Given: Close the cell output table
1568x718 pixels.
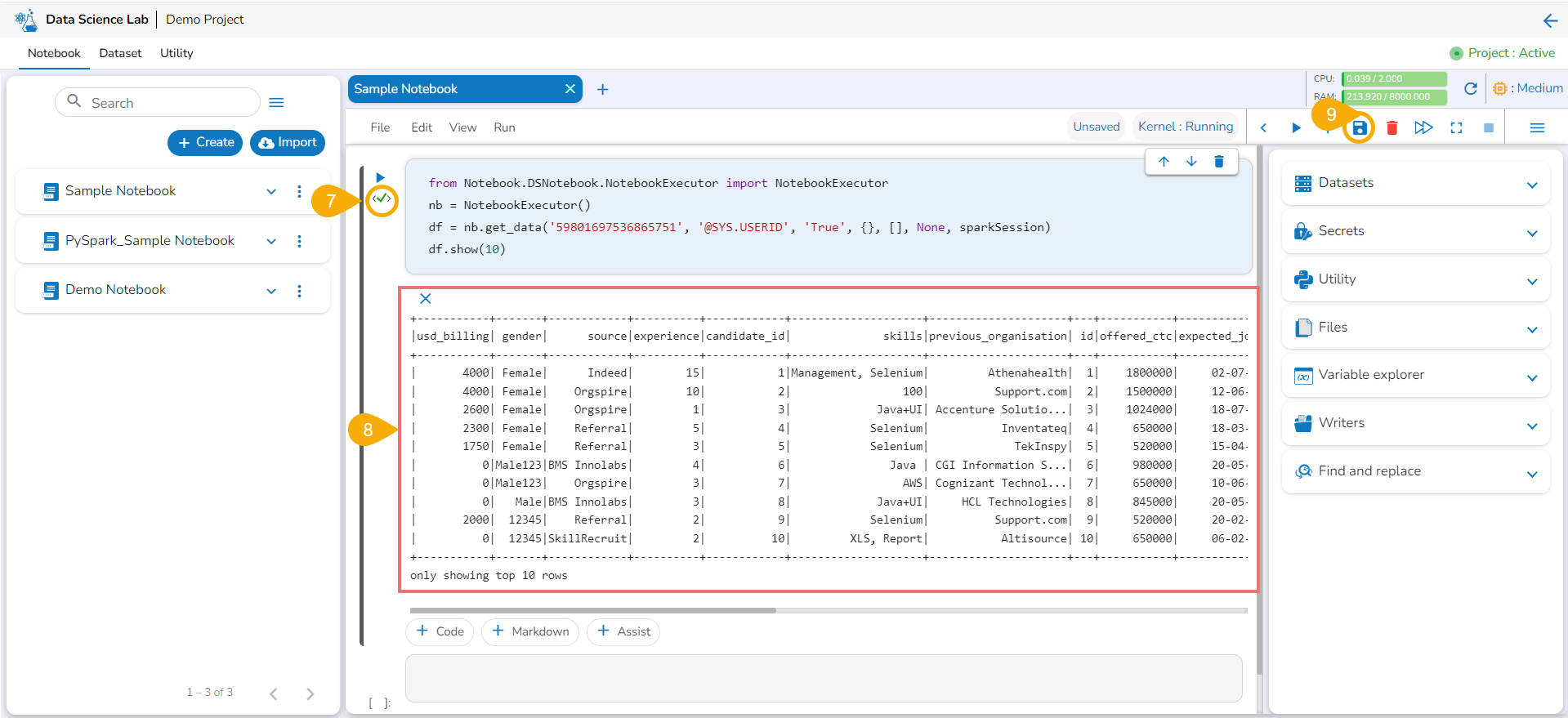Looking at the screenshot, I should pyautogui.click(x=425, y=299).
